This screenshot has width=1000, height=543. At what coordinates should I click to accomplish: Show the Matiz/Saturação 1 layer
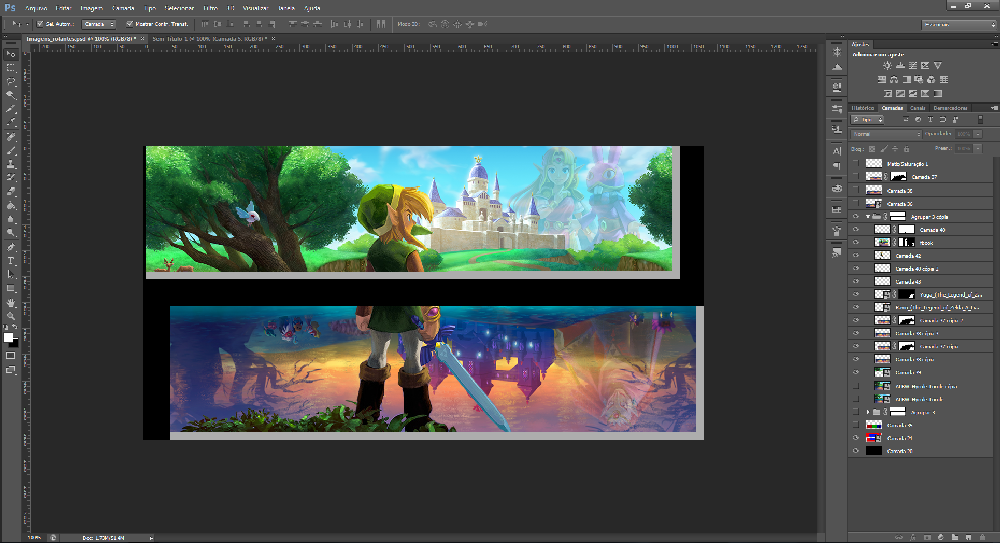coord(856,164)
